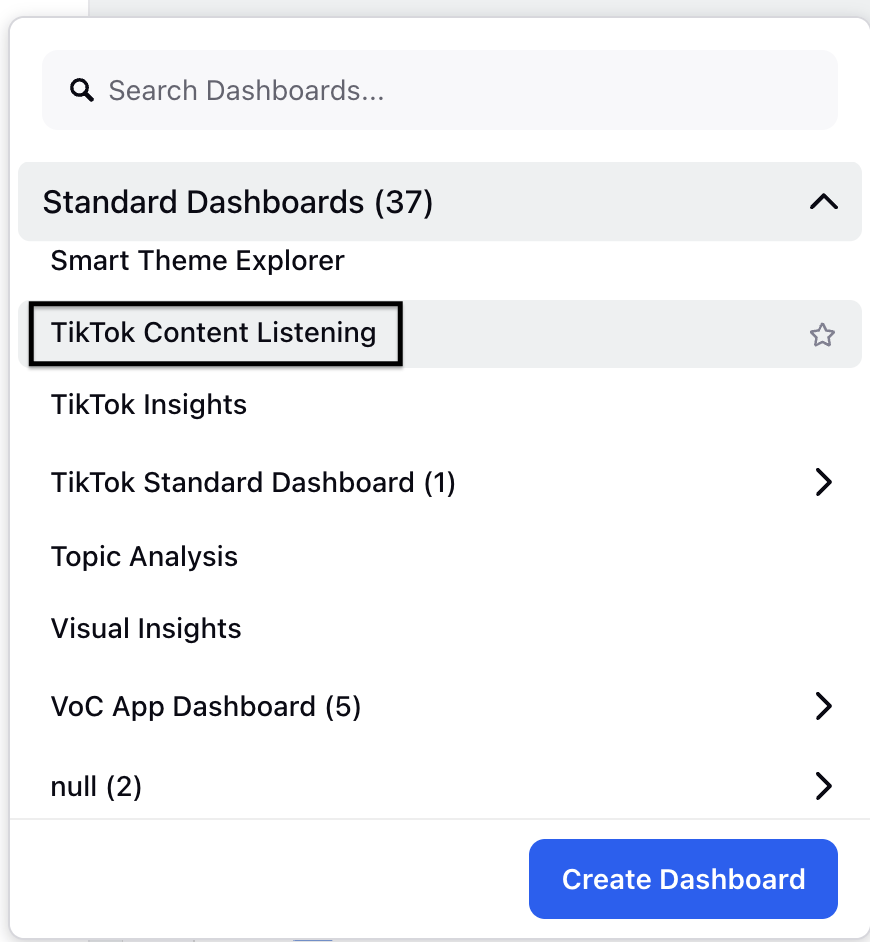Focus the Search Dashboards input field
This screenshot has height=942, width=870.
coord(440,90)
